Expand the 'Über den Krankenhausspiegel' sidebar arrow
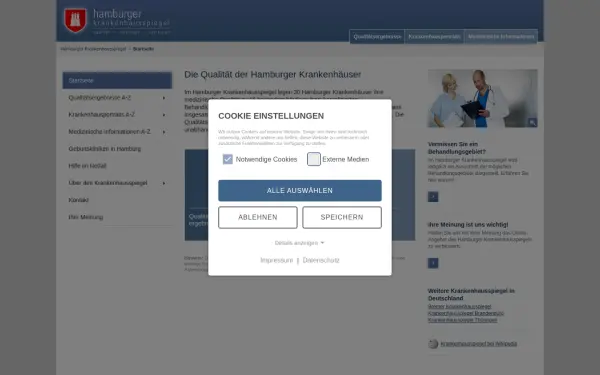This screenshot has height=375, width=600. (x=164, y=183)
